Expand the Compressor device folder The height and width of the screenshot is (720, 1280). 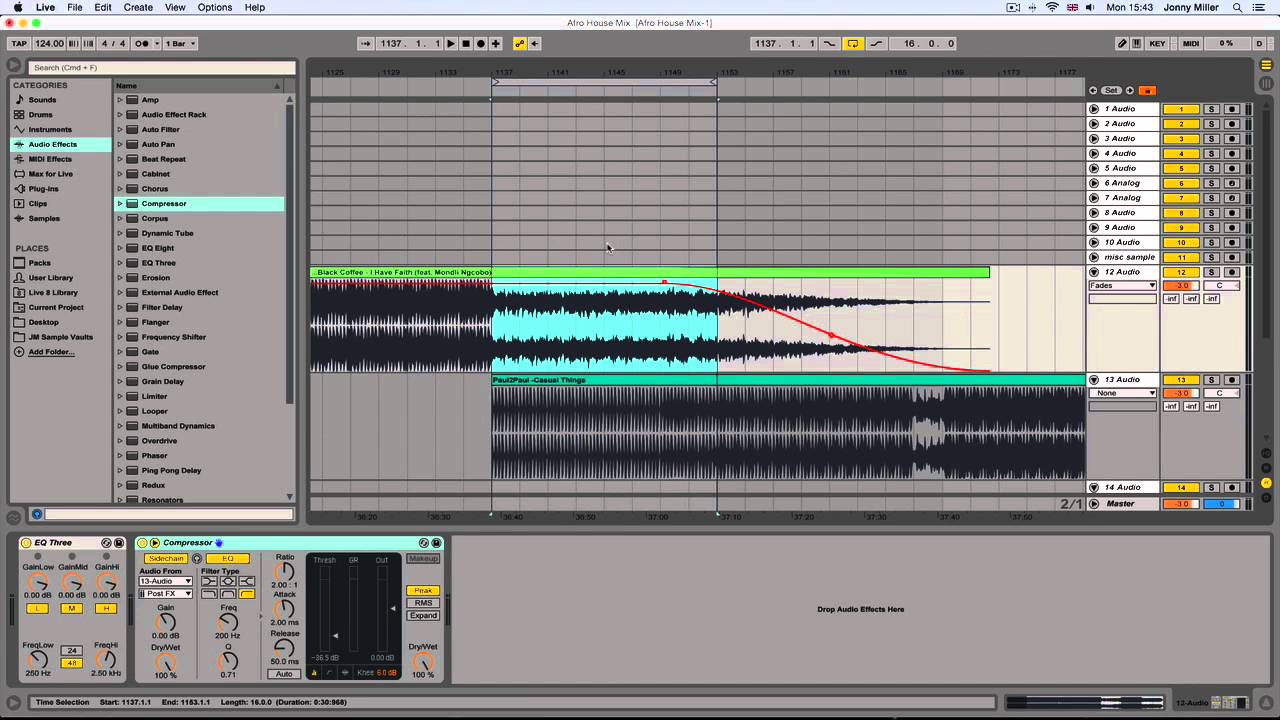click(120, 204)
